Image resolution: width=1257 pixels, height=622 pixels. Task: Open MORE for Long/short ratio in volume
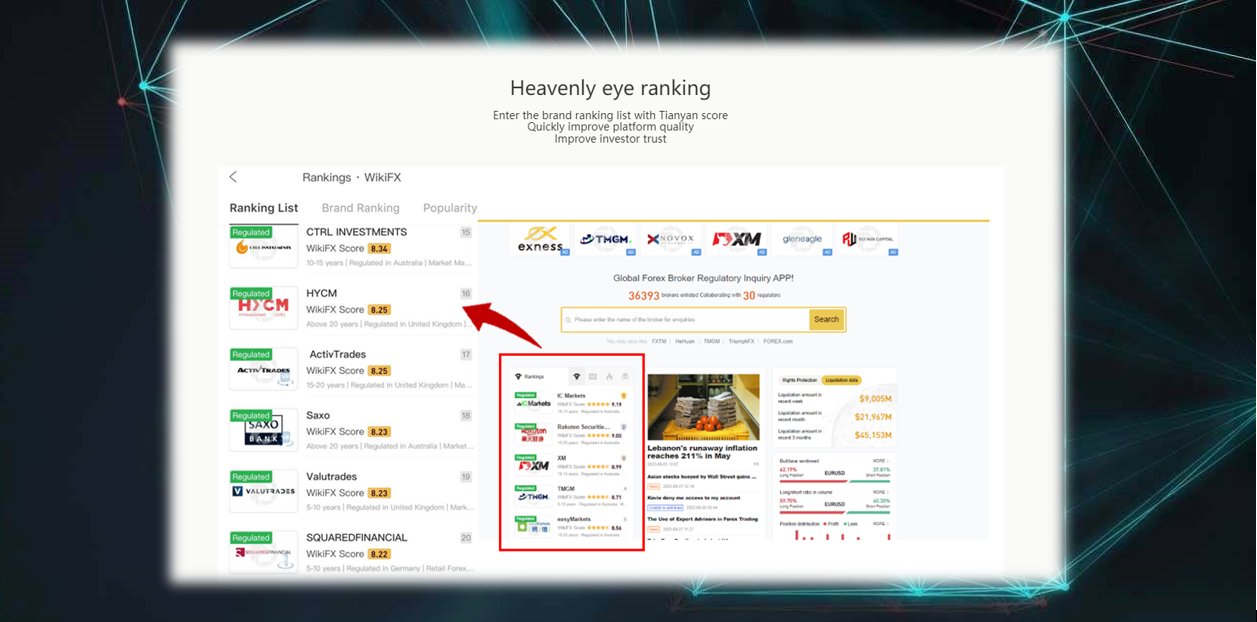pos(880,493)
